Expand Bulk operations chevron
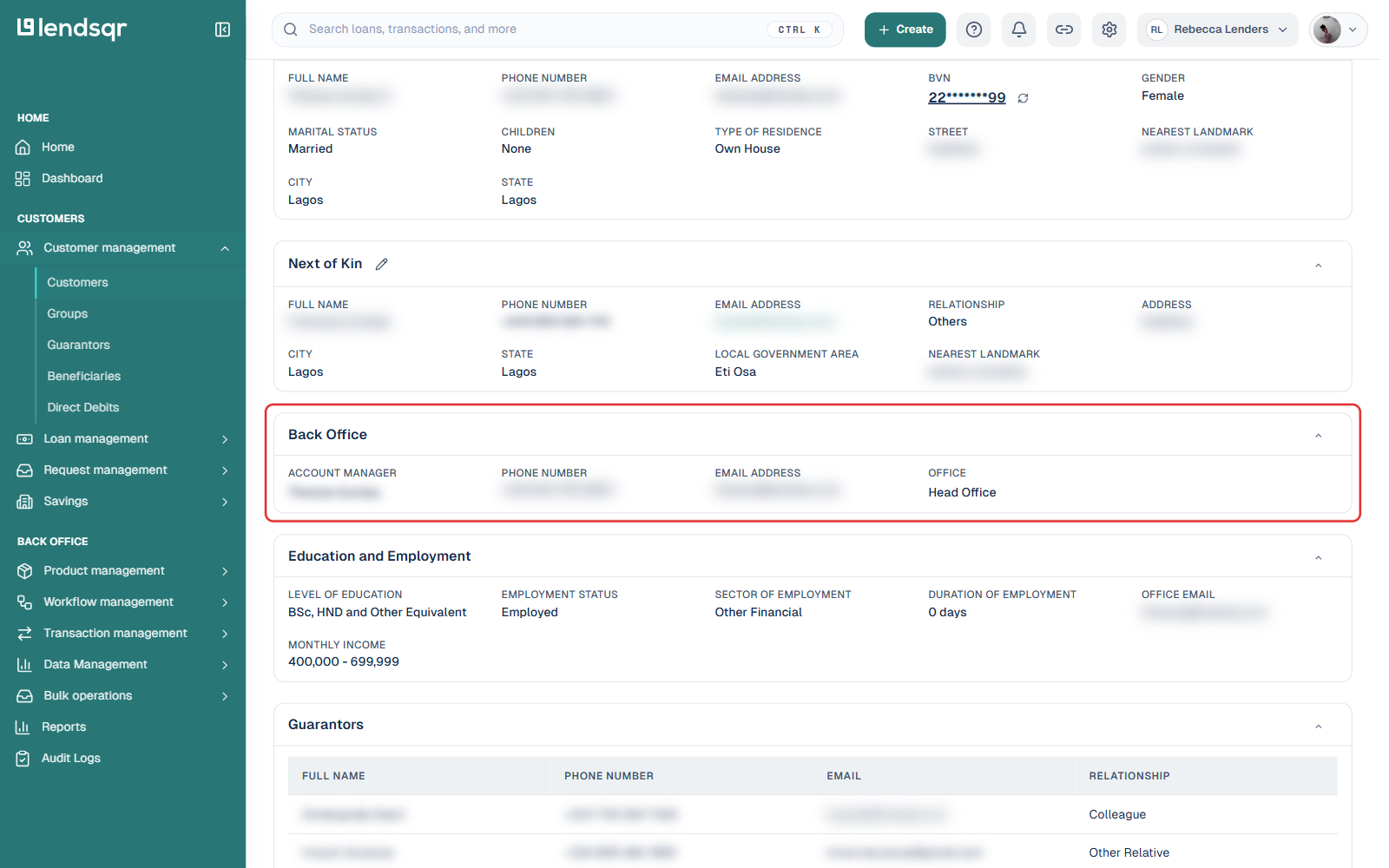 coord(225,696)
